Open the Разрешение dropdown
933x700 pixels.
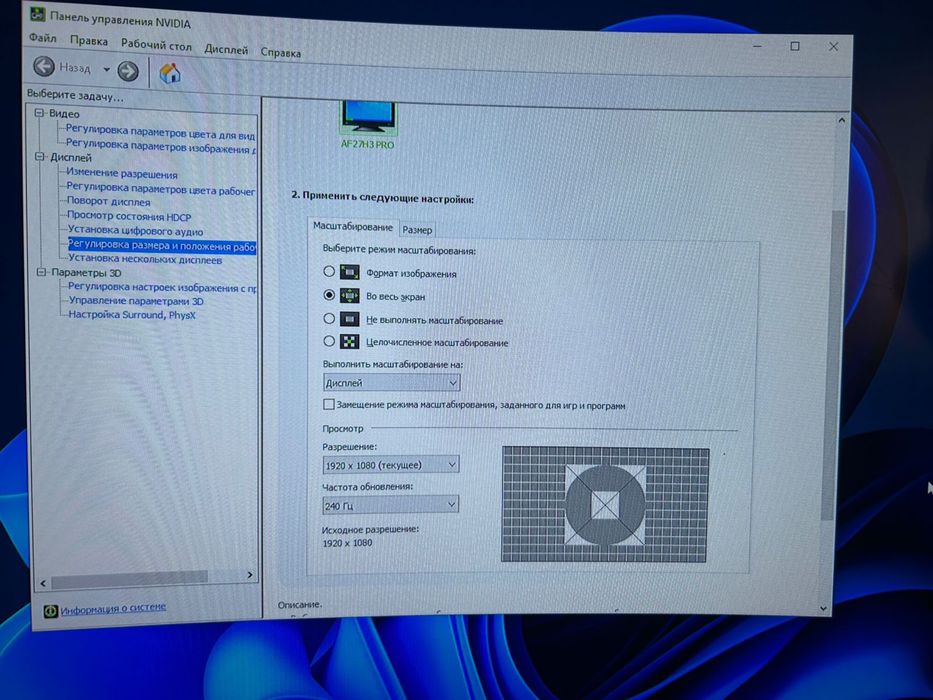391,465
